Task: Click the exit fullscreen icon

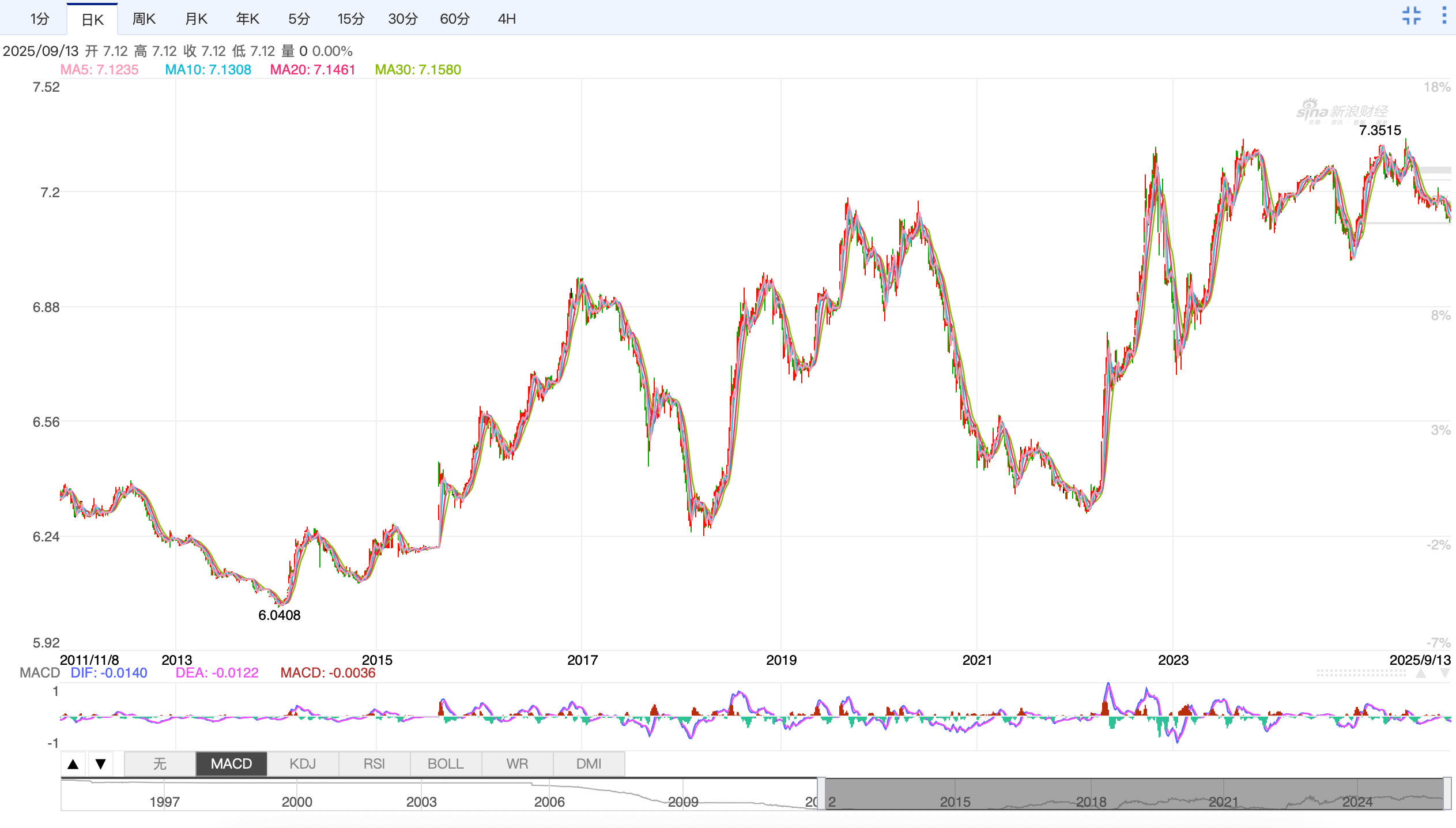Action: 1412,16
